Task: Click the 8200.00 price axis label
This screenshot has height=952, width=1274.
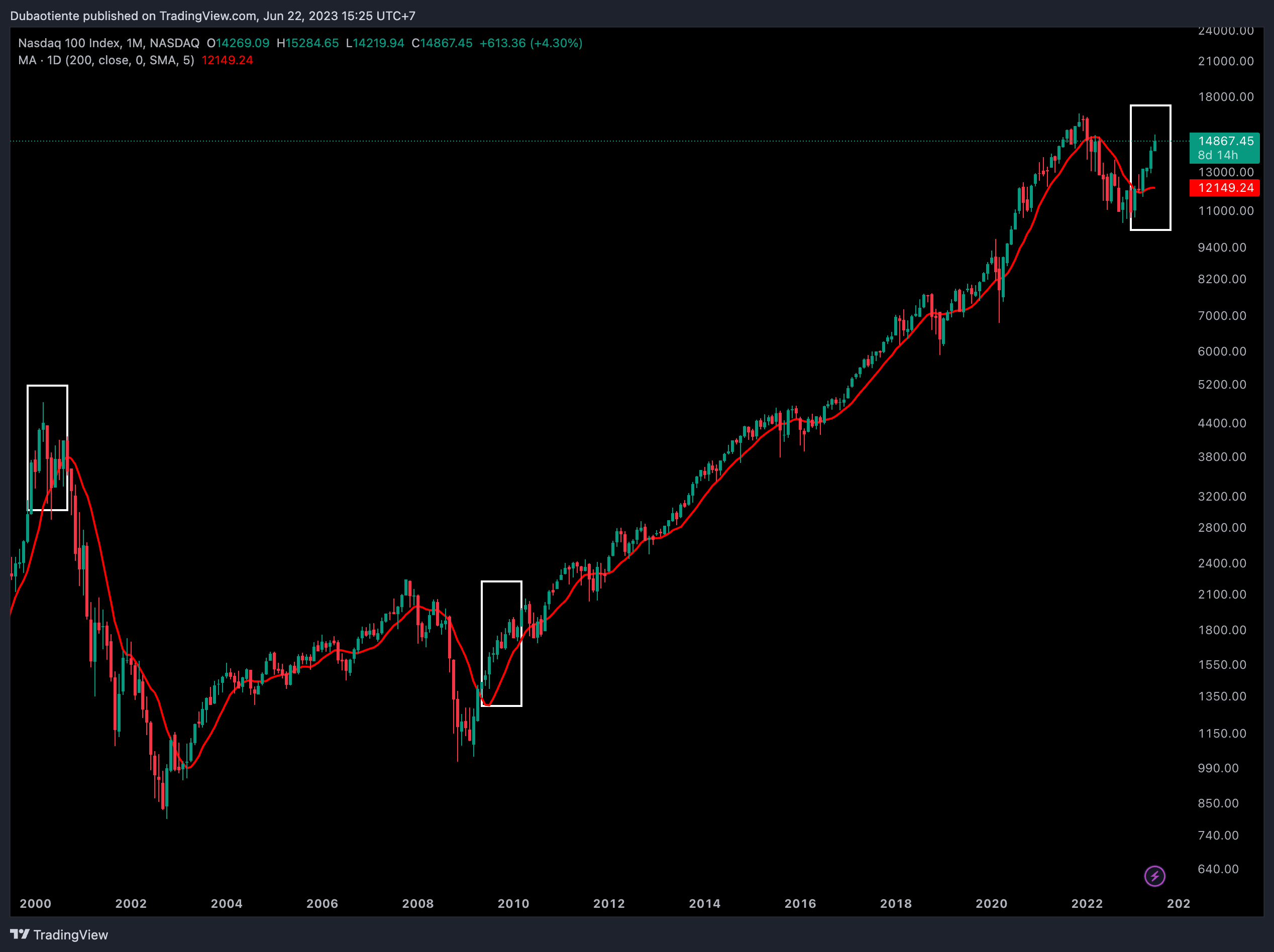Action: [x=1222, y=279]
